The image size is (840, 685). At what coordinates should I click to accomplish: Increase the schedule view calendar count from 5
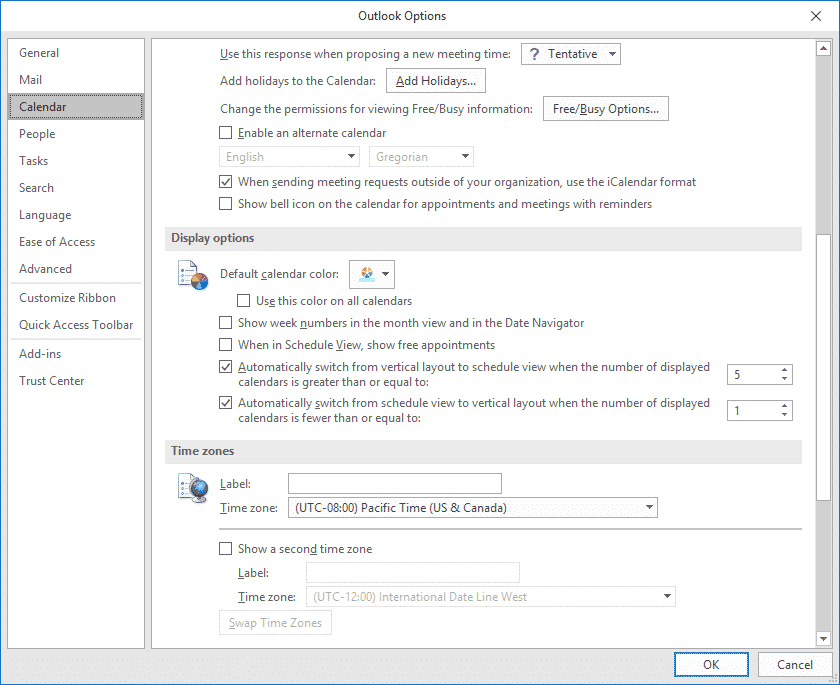point(784,370)
